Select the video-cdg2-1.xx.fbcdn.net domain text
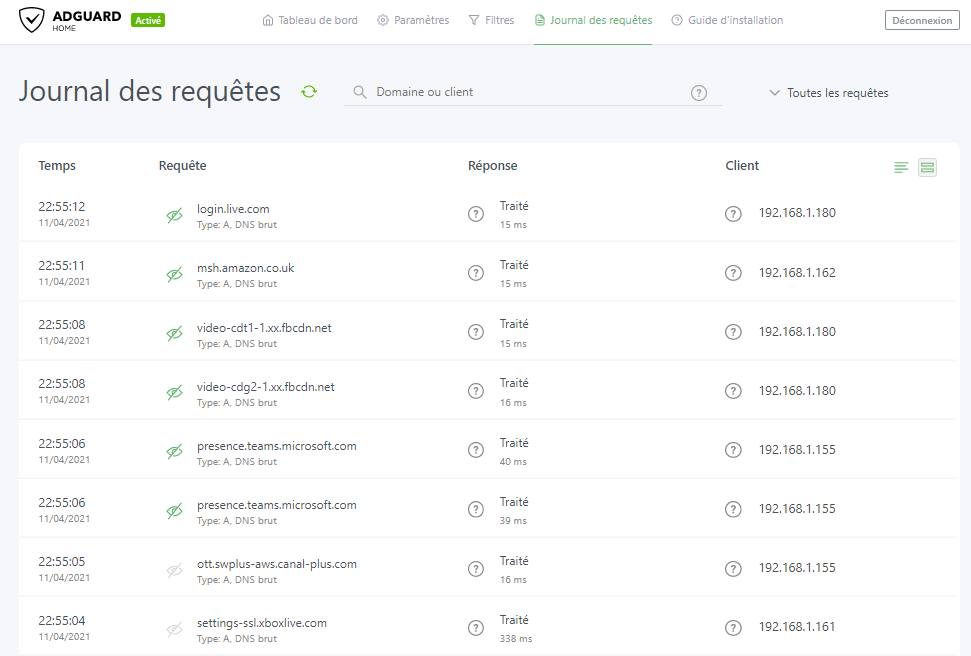Image resolution: width=971 pixels, height=656 pixels. pos(266,387)
